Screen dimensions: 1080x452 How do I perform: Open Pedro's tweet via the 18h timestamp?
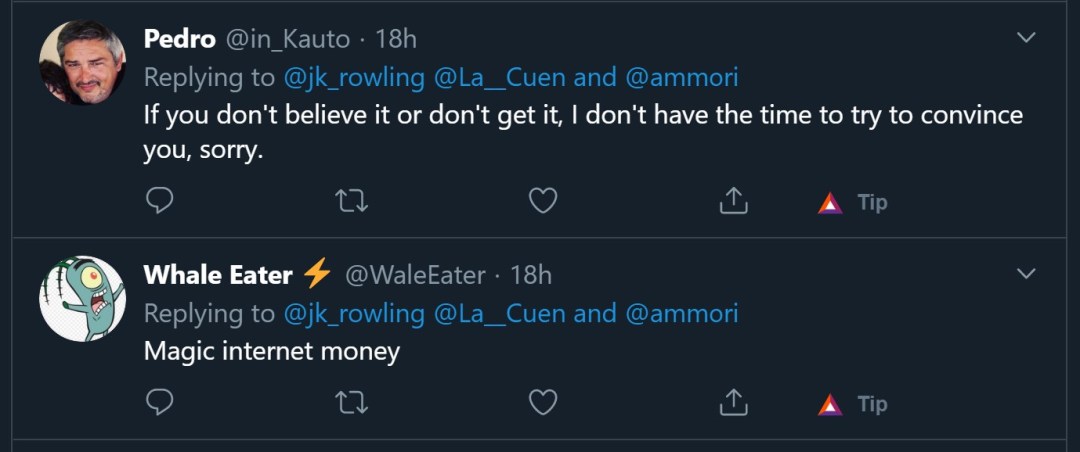point(395,39)
